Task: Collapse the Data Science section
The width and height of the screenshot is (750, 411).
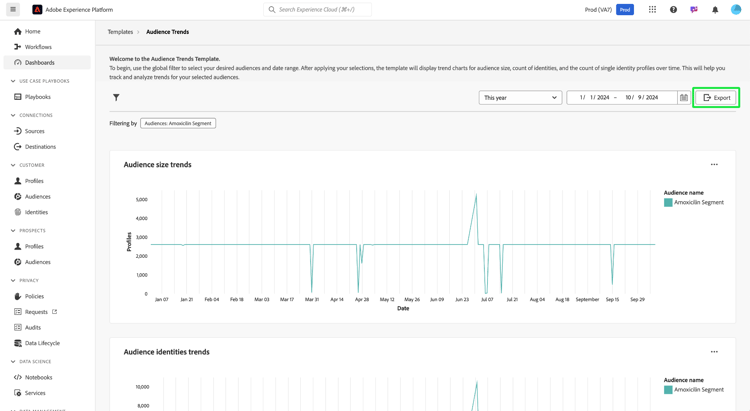Action: pos(13,362)
